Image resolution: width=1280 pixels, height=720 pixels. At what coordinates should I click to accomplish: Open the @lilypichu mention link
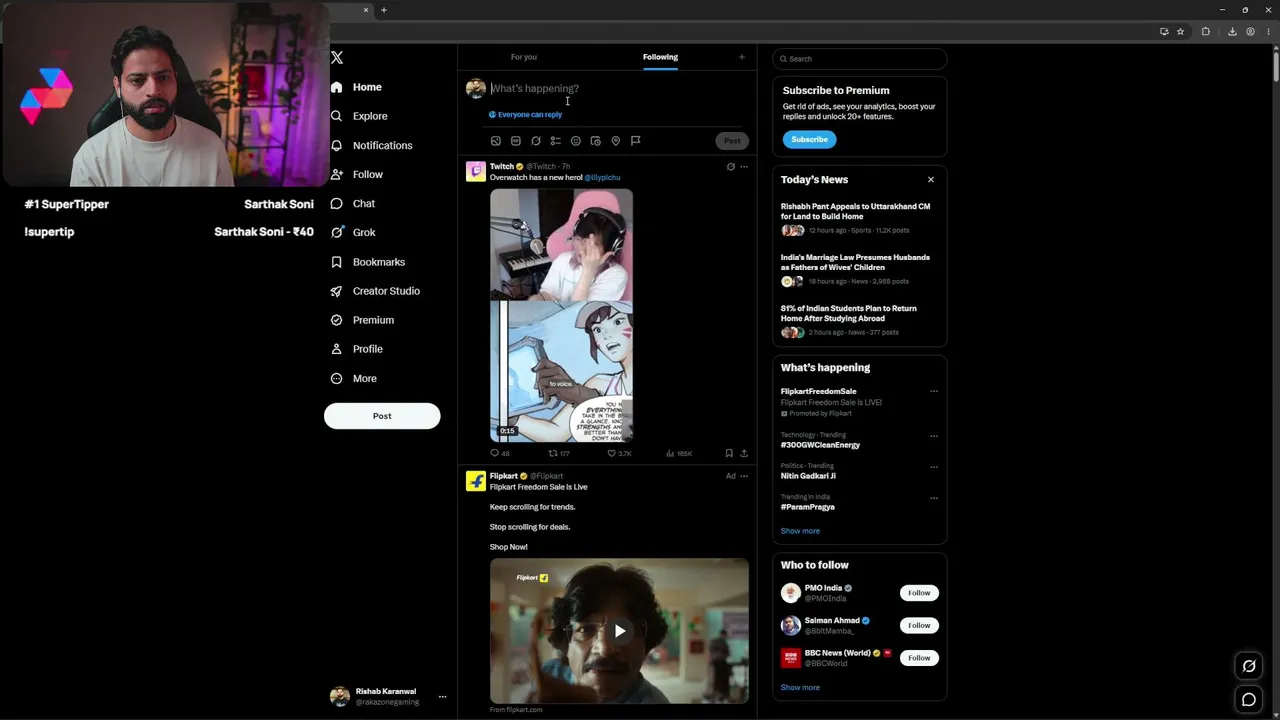point(602,178)
